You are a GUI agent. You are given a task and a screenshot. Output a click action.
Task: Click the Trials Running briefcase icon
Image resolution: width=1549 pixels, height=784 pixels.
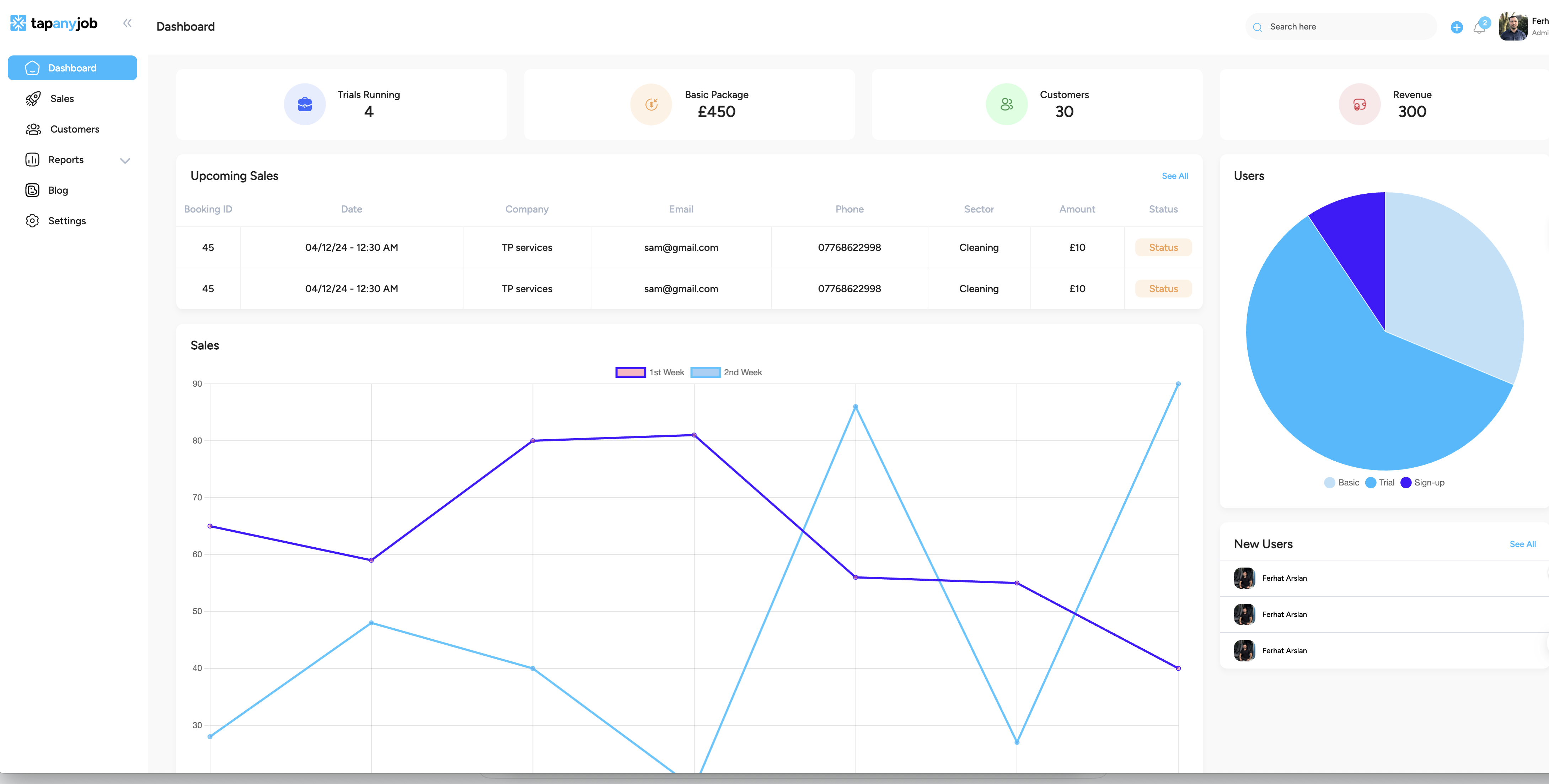click(305, 104)
